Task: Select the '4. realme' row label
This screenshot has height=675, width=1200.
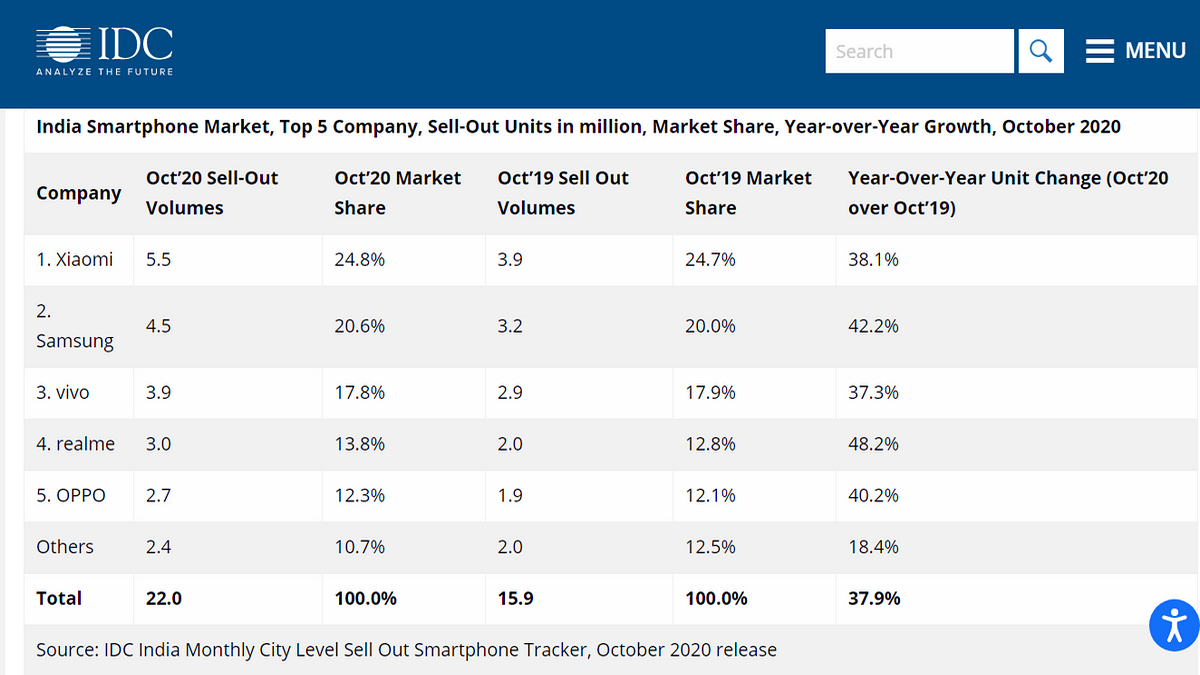Action: pyautogui.click(x=76, y=444)
